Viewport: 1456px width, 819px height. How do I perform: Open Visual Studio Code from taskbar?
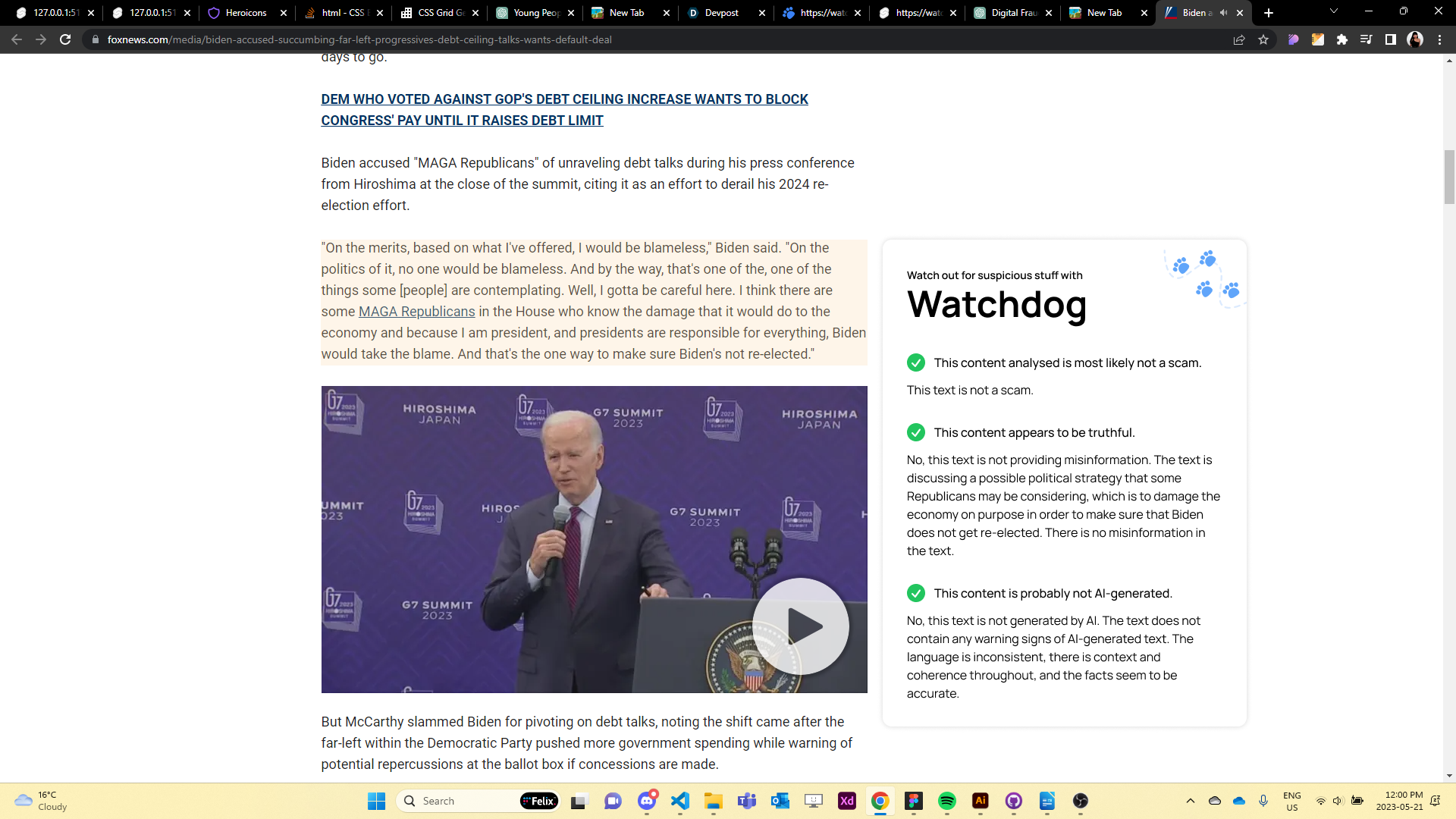[x=680, y=801]
